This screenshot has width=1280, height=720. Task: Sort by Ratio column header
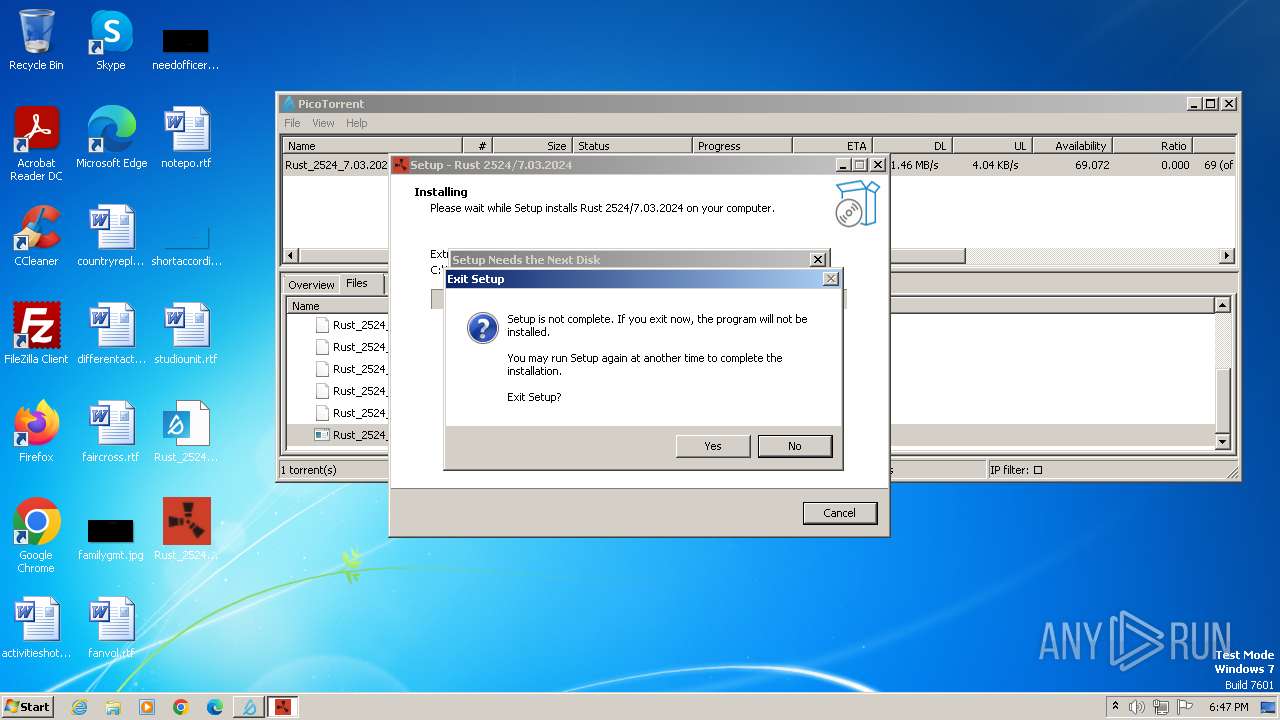pos(1153,146)
